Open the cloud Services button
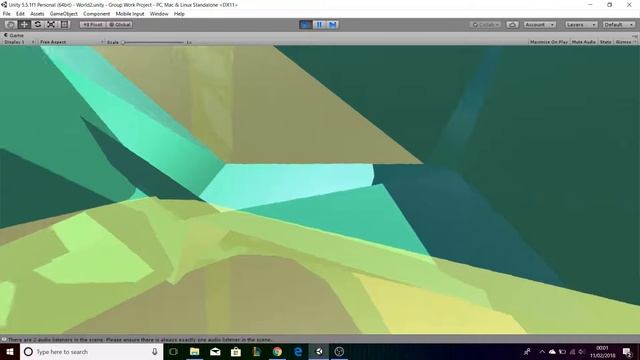 point(513,25)
